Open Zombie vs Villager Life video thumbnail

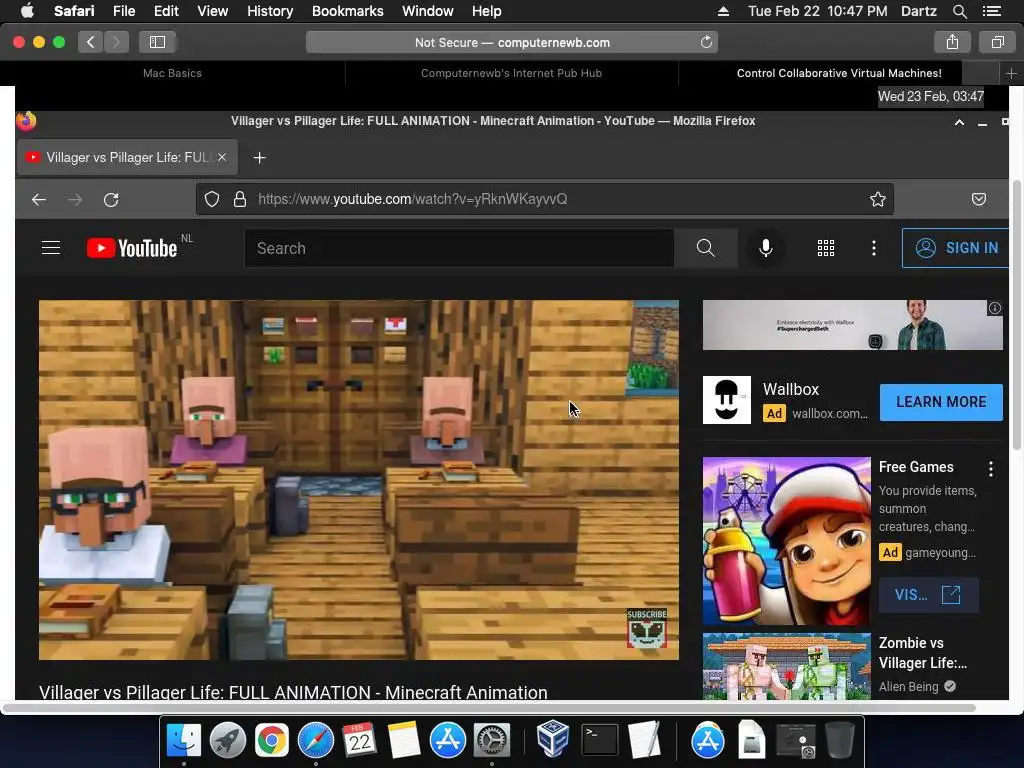tap(787, 666)
